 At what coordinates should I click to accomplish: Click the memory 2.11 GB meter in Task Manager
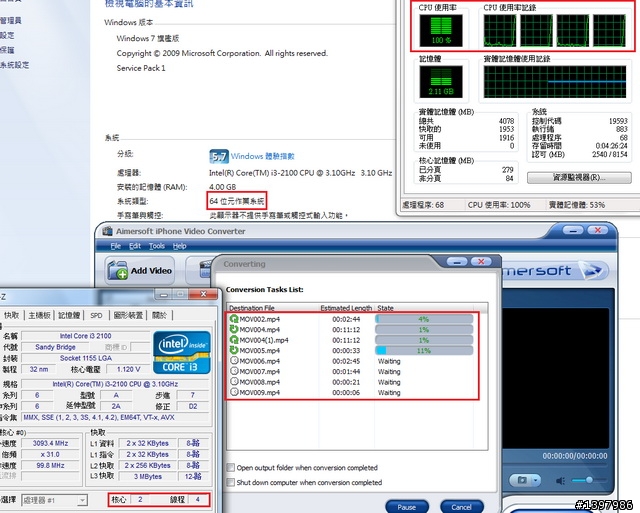[x=441, y=81]
